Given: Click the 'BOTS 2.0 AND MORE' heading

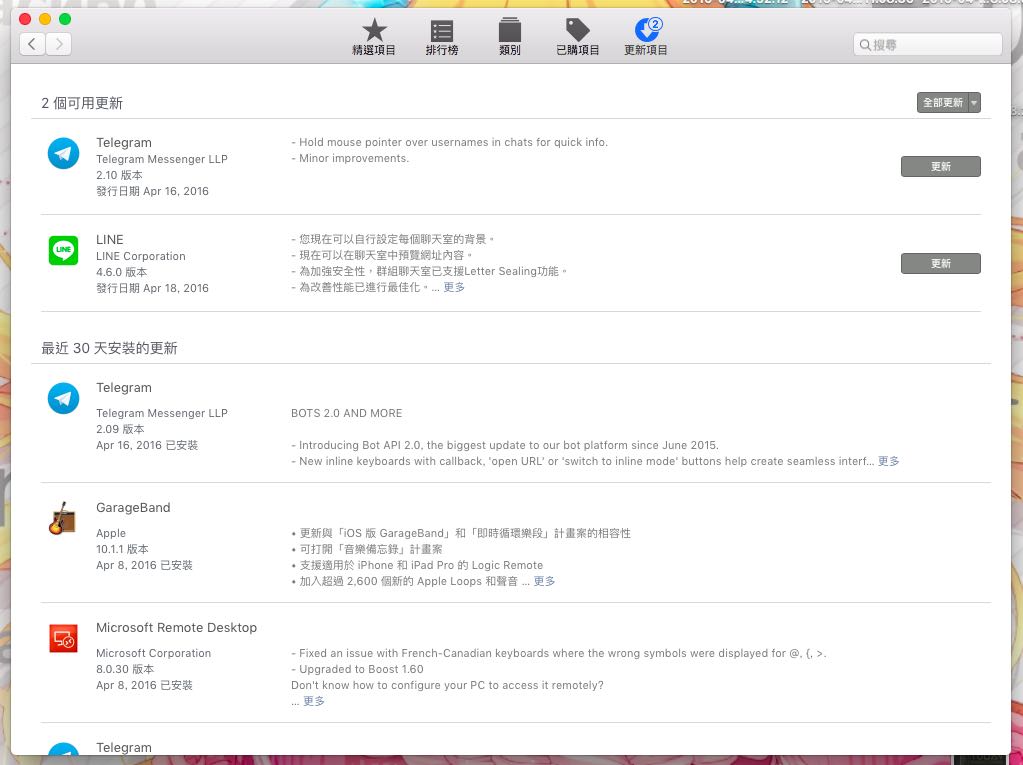Looking at the screenshot, I should [346, 413].
